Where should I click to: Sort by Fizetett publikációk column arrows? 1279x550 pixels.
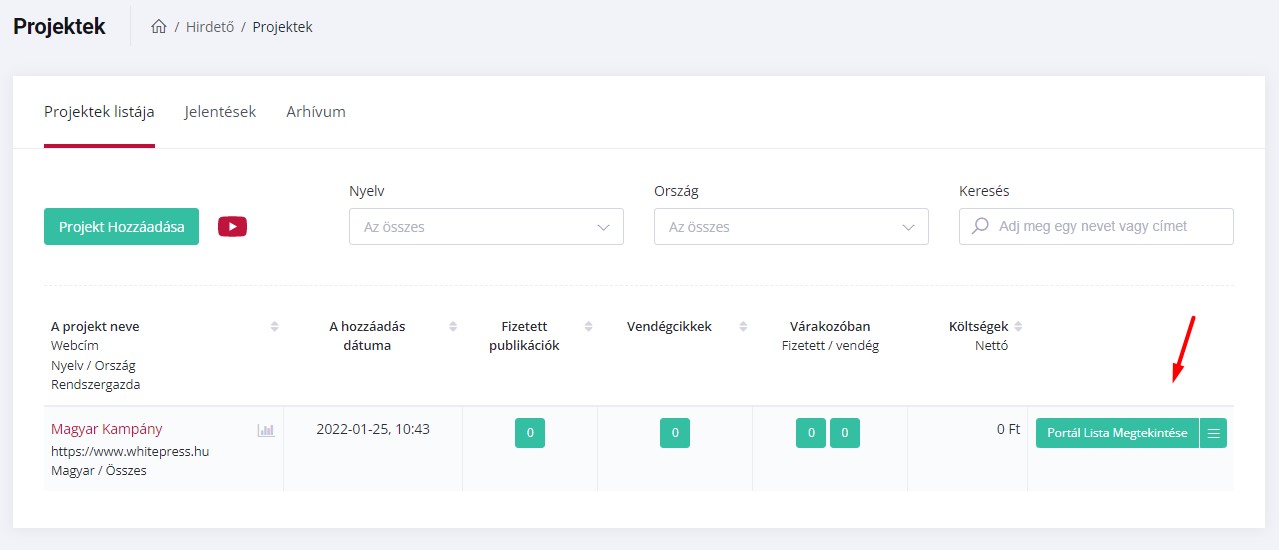pos(588,327)
